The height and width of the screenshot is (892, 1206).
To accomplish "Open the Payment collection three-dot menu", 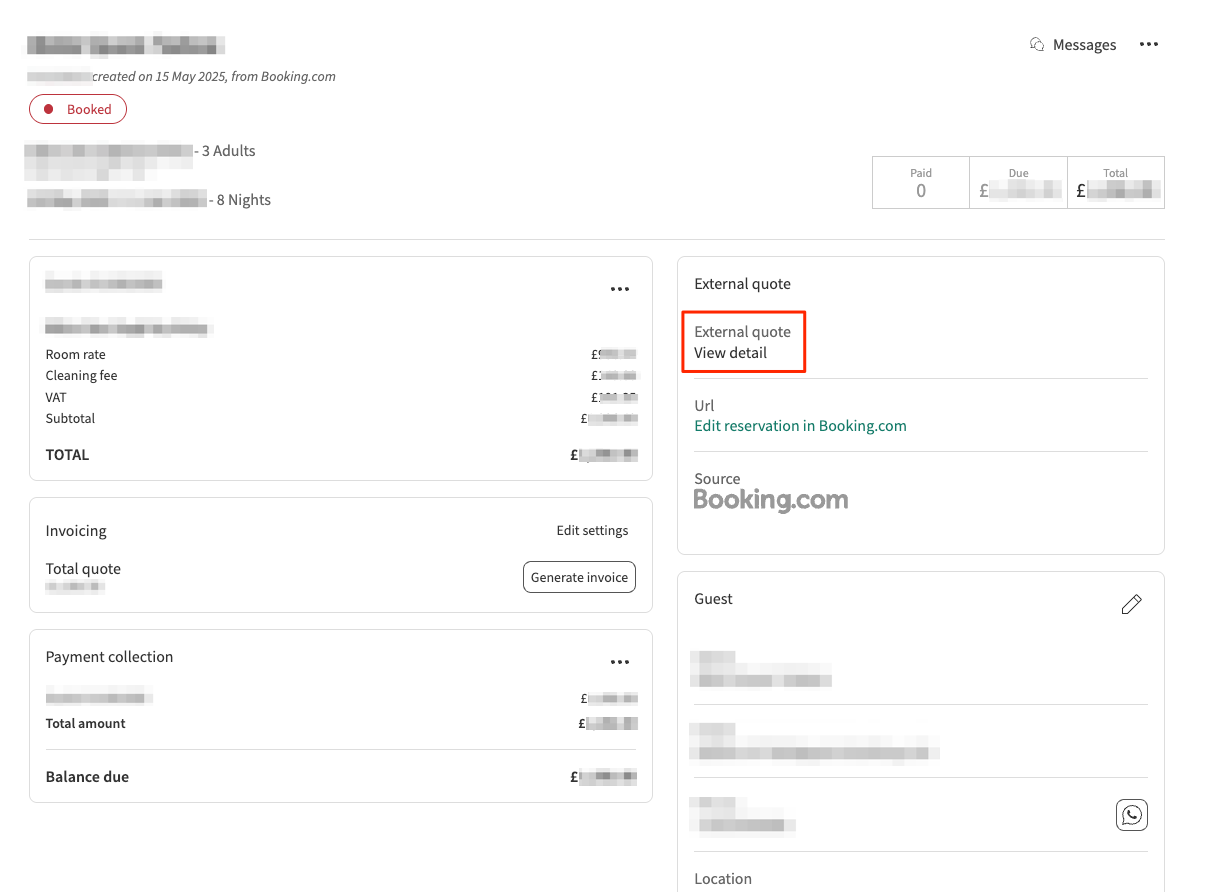I will pyautogui.click(x=620, y=662).
